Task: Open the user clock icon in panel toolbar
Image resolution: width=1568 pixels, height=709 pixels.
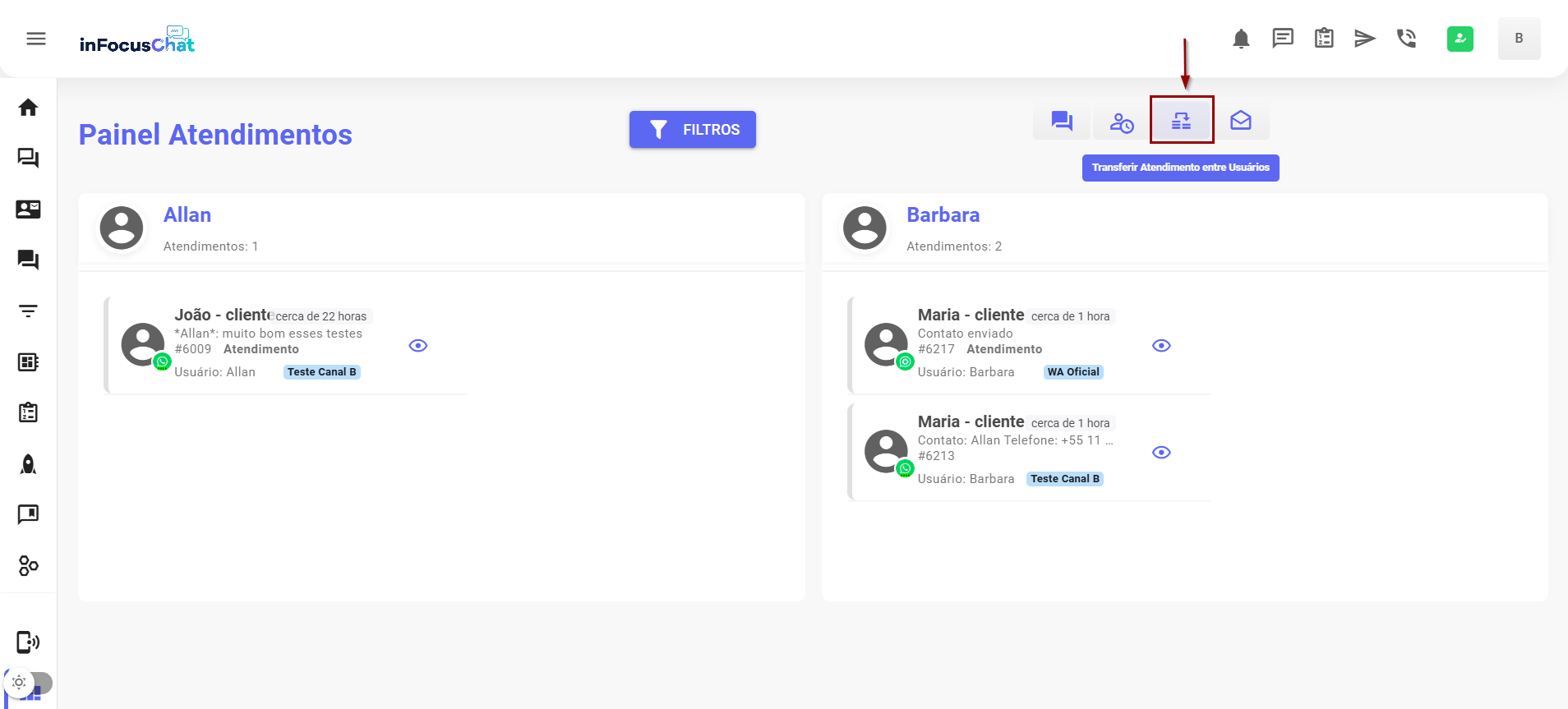Action: (x=1121, y=122)
